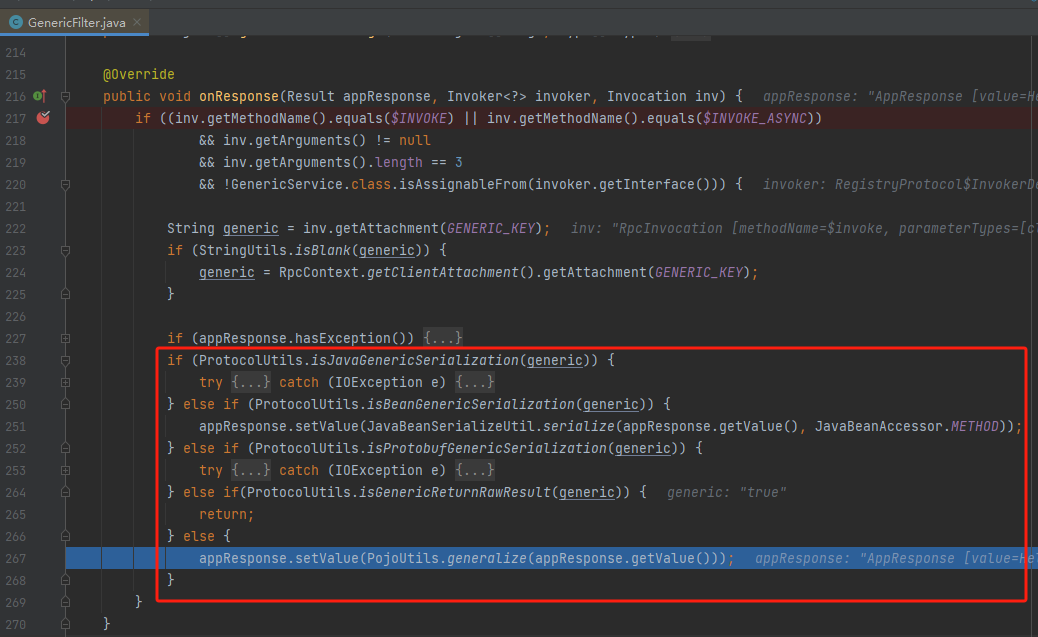1038x637 pixels.
Task: Toggle the breakpoint on line 217
Action: coord(43,118)
